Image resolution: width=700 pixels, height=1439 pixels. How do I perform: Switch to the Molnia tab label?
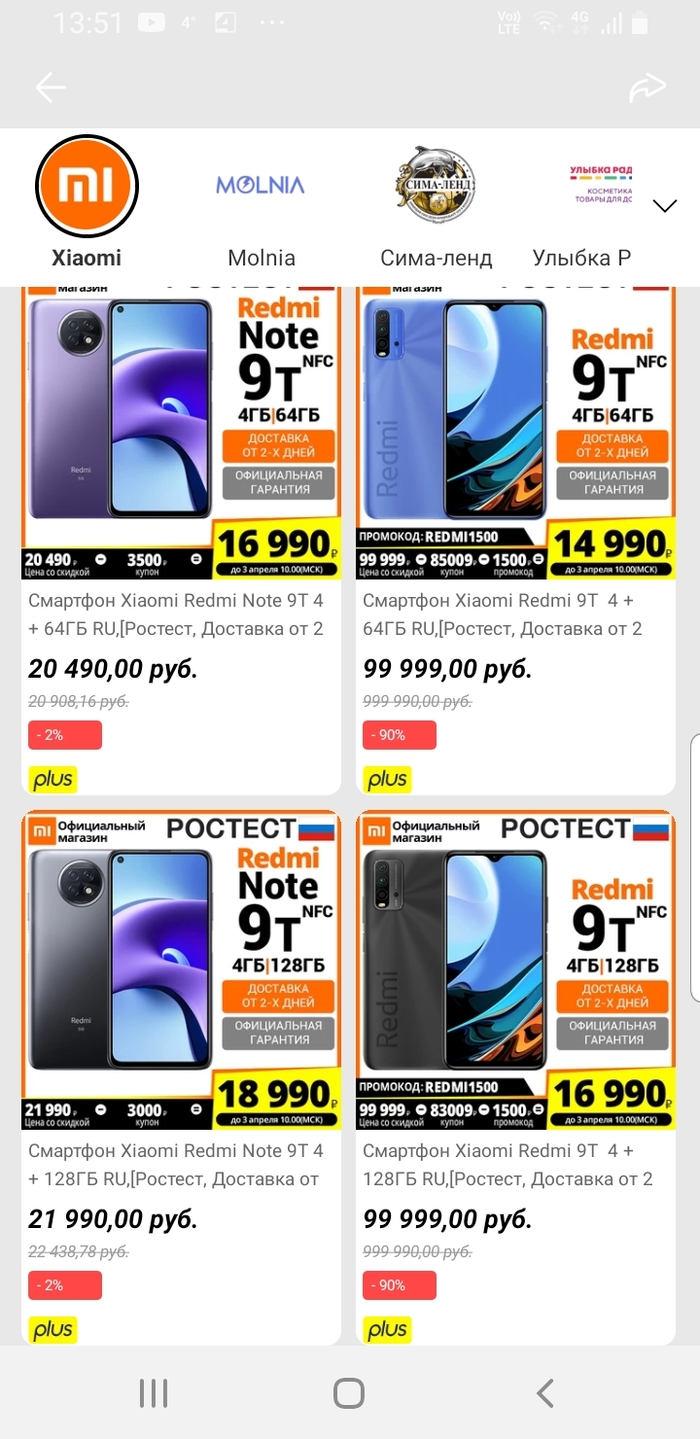point(261,258)
